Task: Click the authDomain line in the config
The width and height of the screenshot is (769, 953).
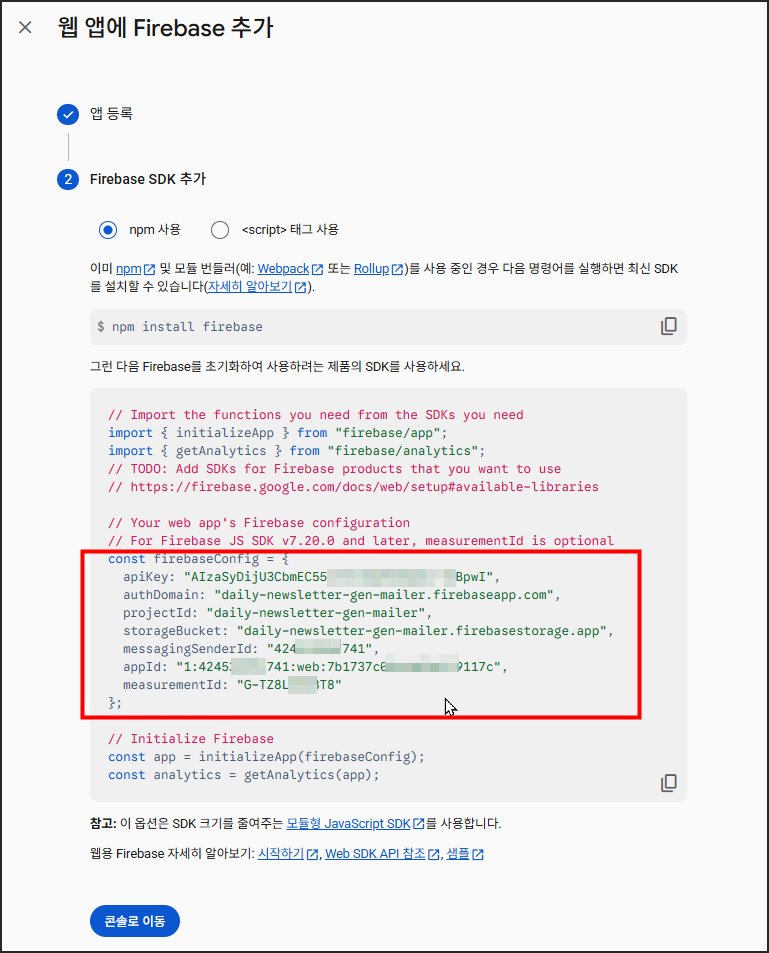Action: point(342,595)
